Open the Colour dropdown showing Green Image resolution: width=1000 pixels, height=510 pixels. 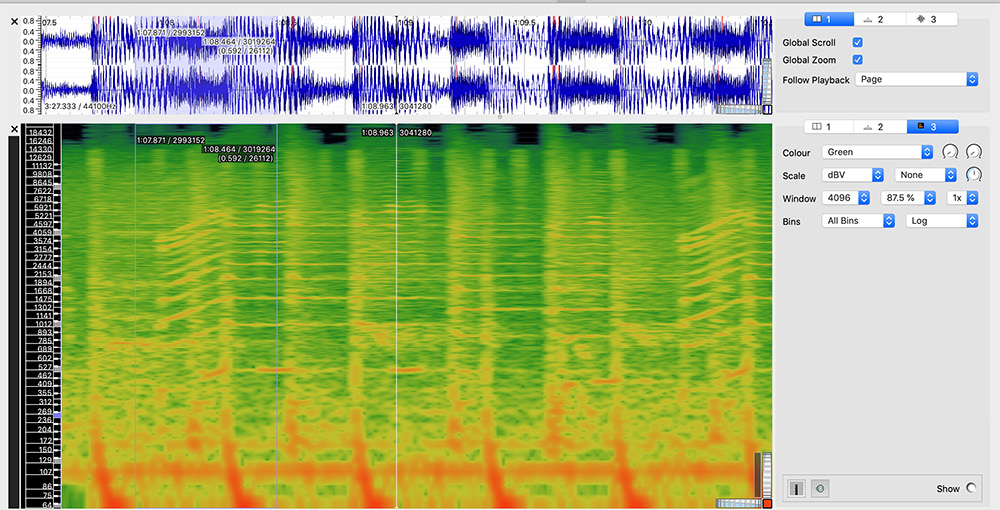(x=877, y=152)
